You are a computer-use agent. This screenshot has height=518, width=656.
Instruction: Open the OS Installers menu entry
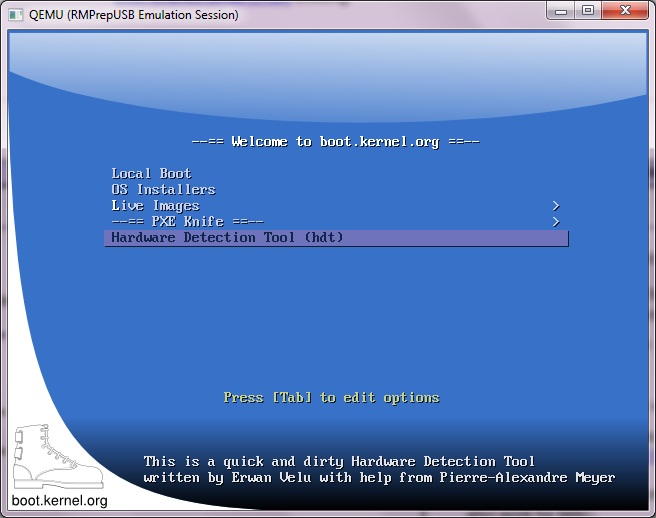tap(336, 190)
